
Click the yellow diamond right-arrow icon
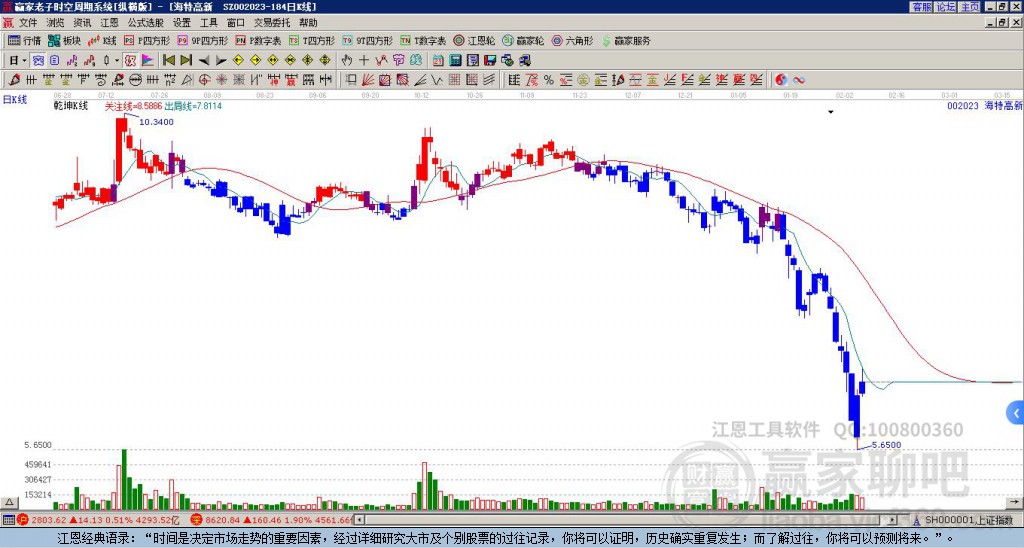[255, 60]
